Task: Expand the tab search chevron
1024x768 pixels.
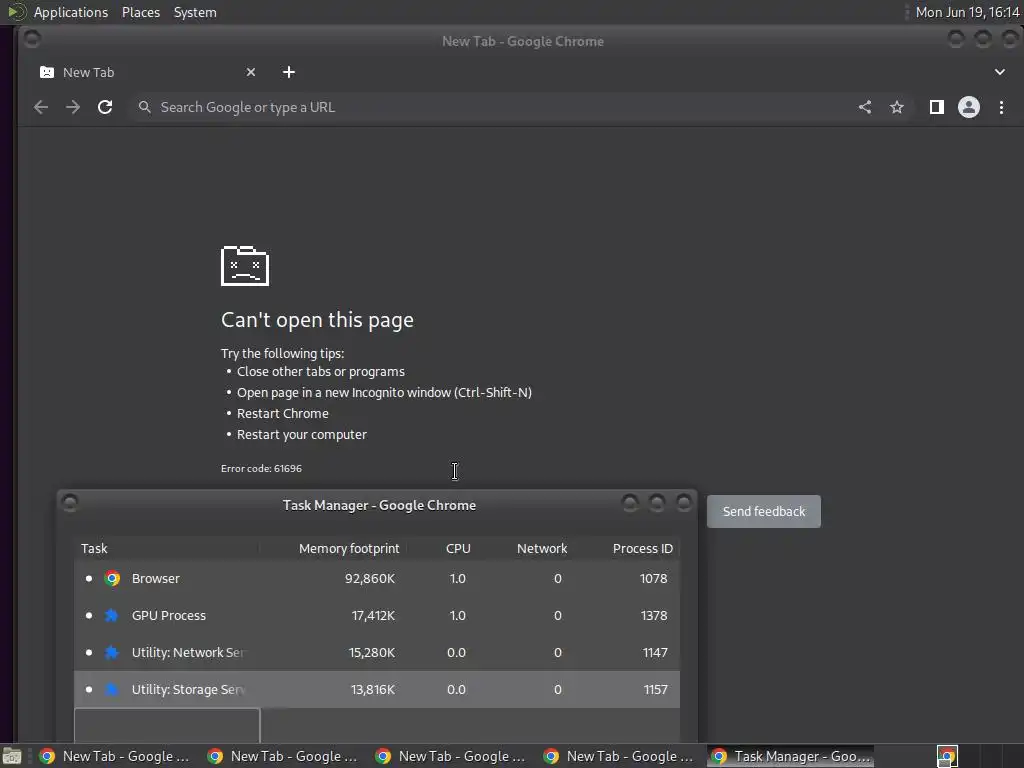Action: [1000, 72]
